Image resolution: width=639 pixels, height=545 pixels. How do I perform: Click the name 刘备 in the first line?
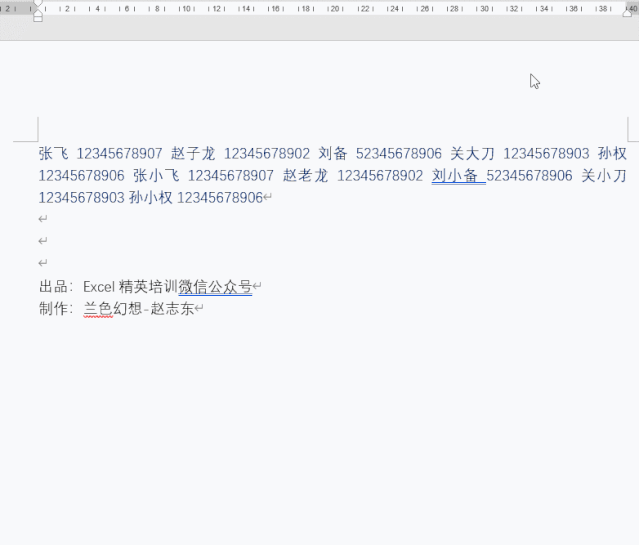click(333, 154)
